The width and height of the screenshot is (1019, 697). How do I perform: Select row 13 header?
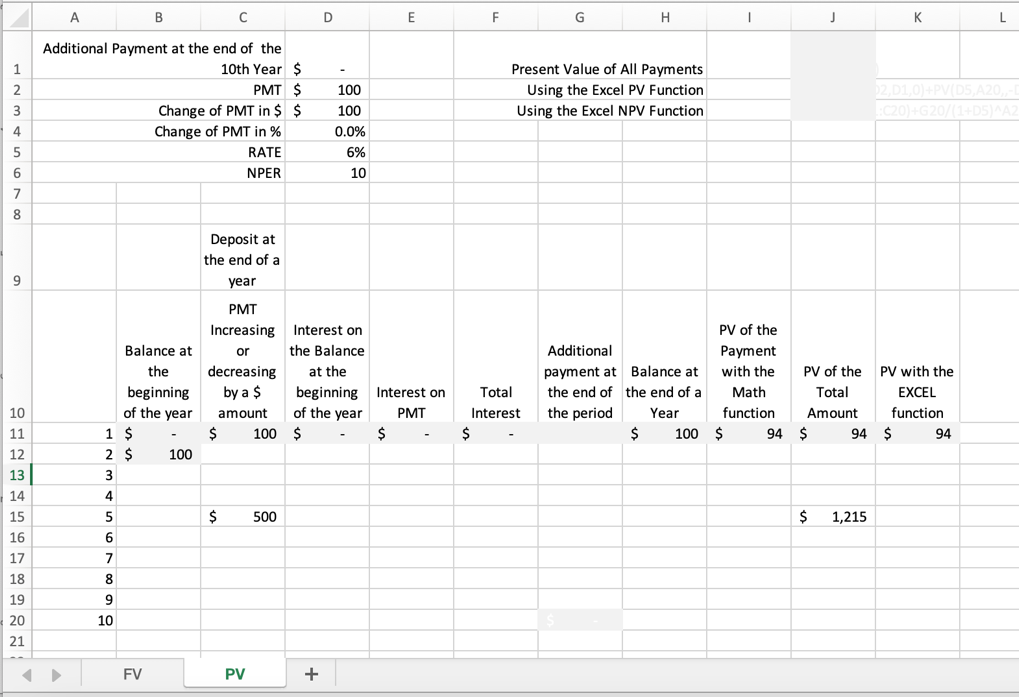pyautogui.click(x=17, y=475)
